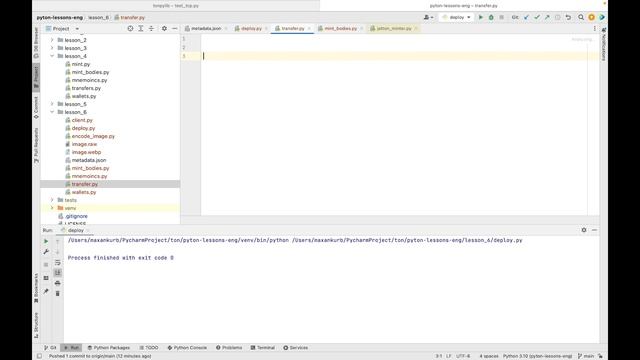640x360 pixels.
Task: Print Run console output
Action: tap(58, 283)
